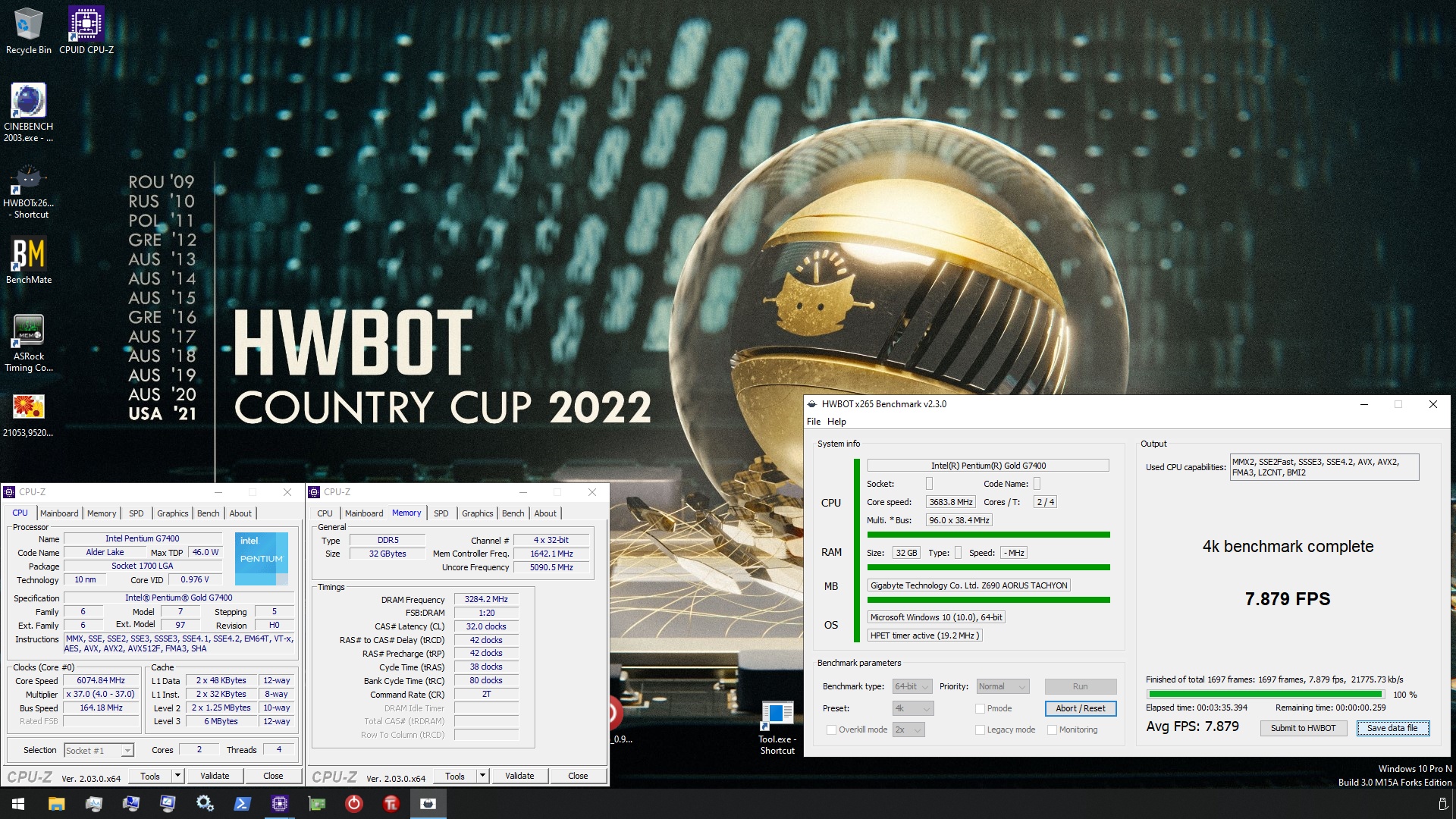Click Validate in the left CPU-Z window
Image resolution: width=1456 pixels, height=819 pixels.
(x=215, y=776)
